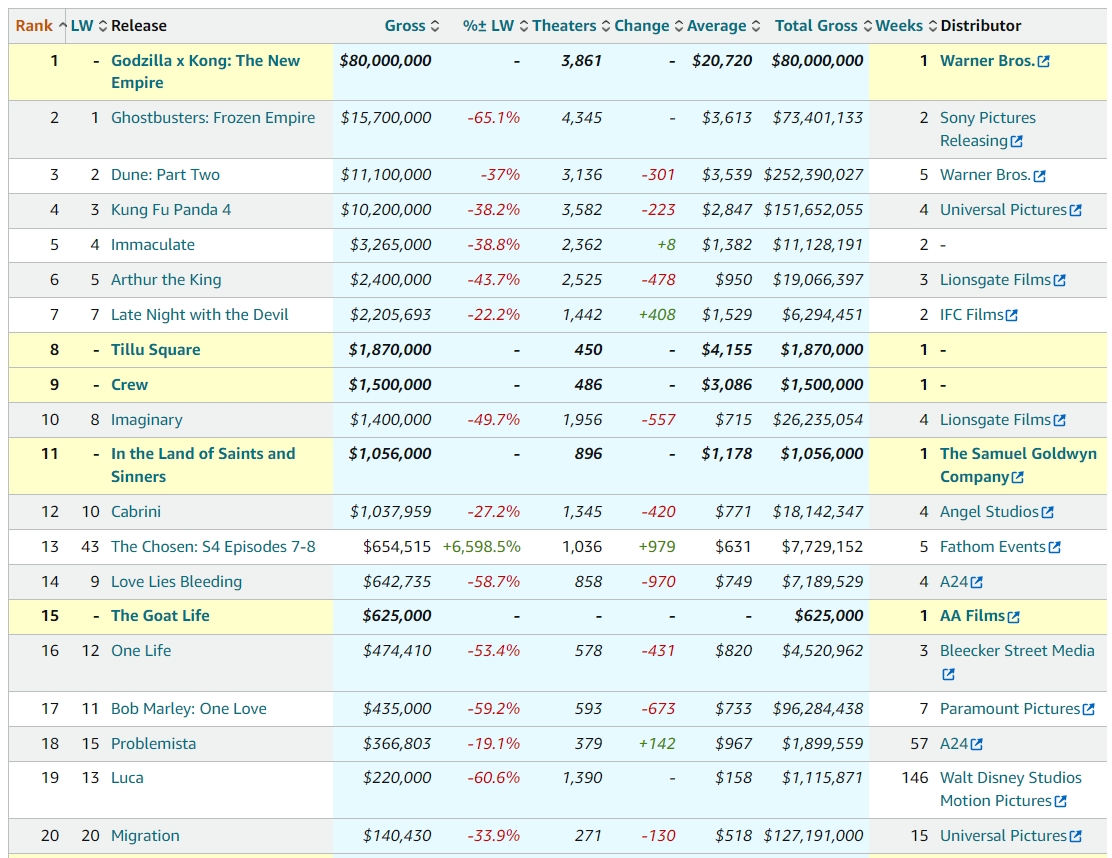This screenshot has width=1112, height=858.
Task: Open The Chosen: S4 Episodes 7-8
Action: point(213,547)
